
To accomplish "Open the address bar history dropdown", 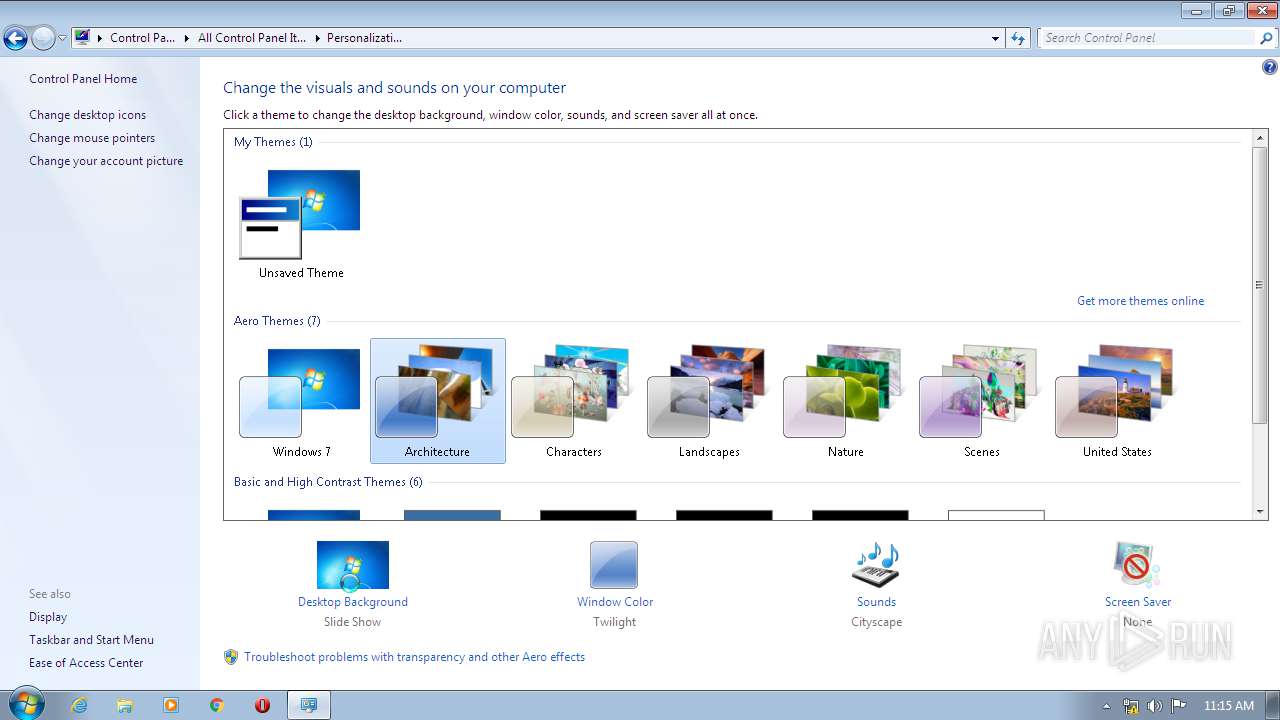I will point(995,38).
